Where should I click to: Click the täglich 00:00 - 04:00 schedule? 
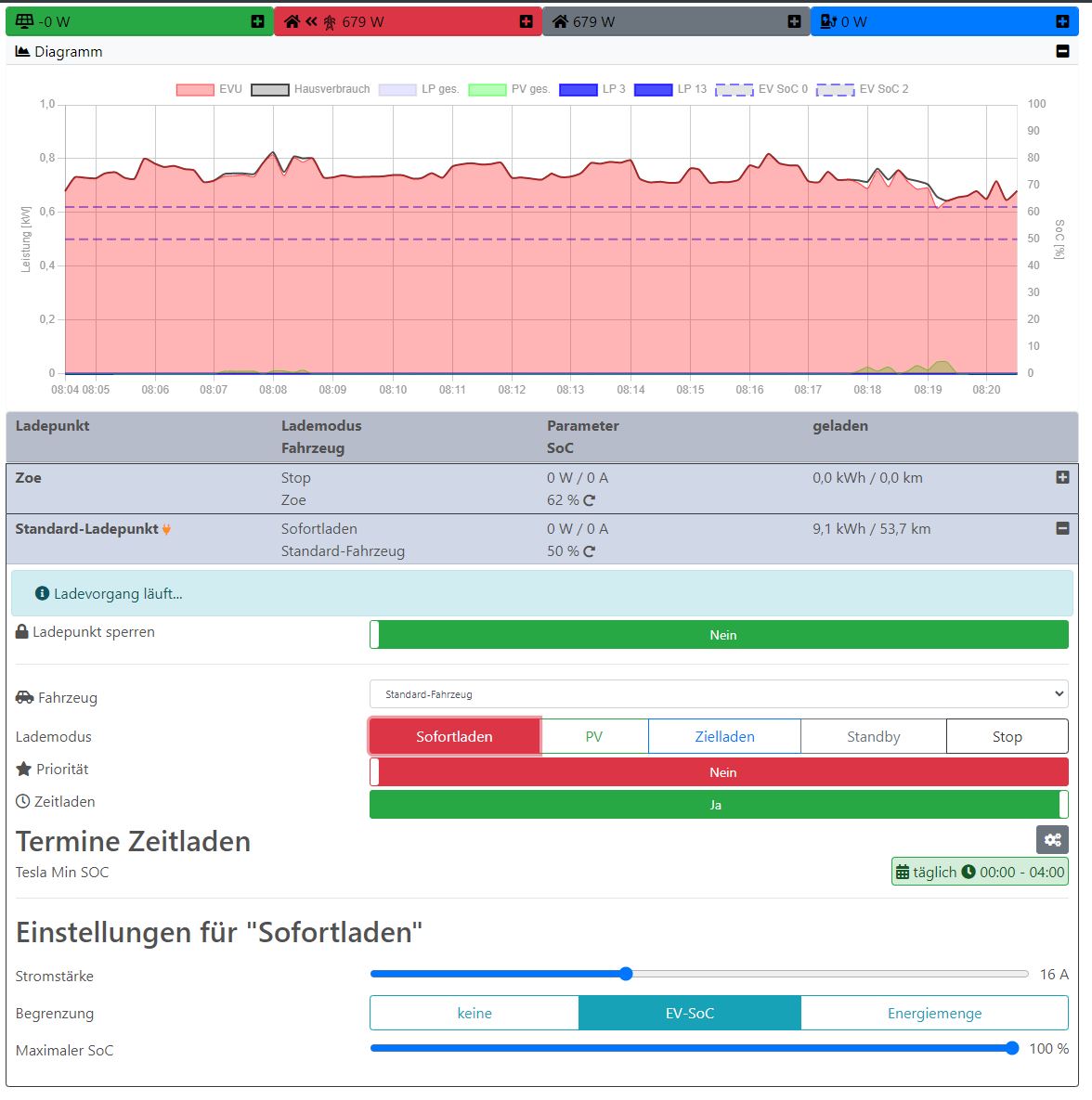click(x=980, y=872)
